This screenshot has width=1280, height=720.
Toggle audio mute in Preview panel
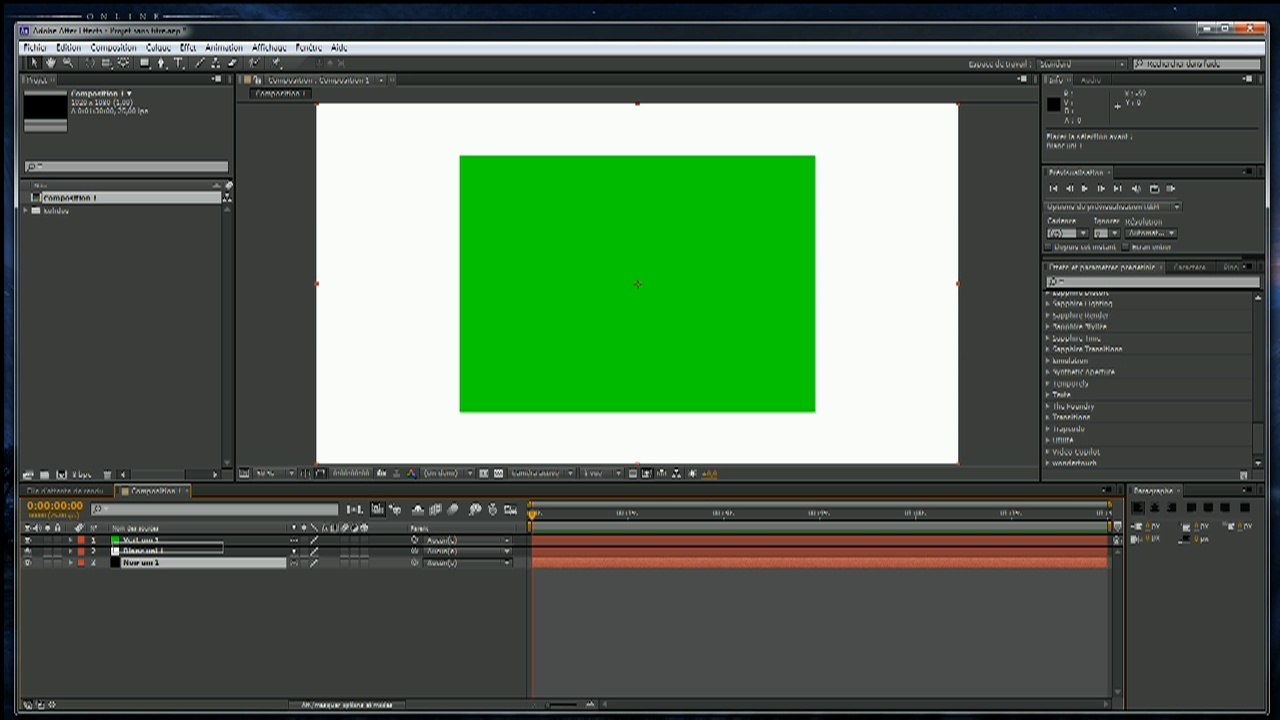click(x=1137, y=188)
